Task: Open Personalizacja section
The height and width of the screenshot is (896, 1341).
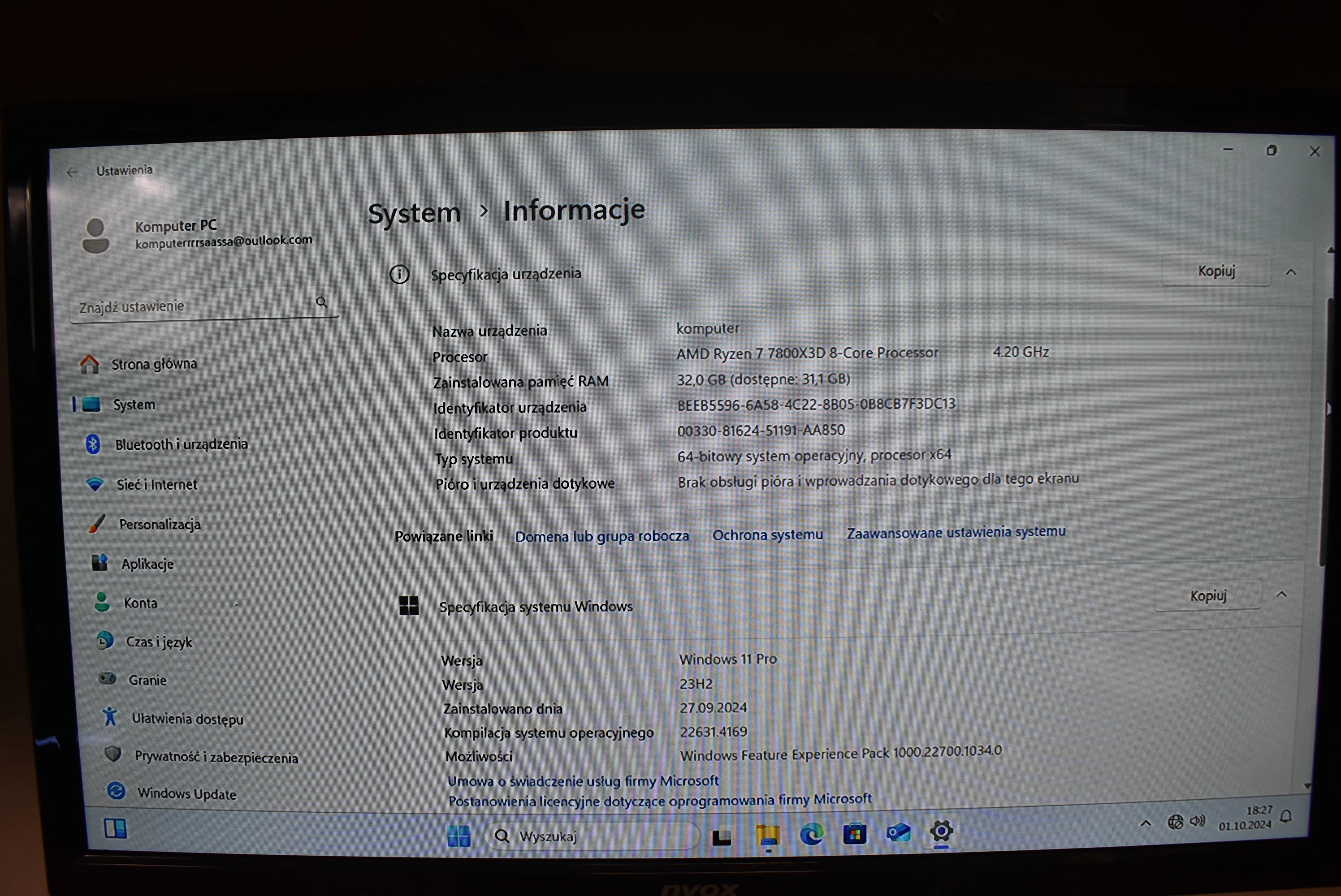Action: tap(160, 525)
